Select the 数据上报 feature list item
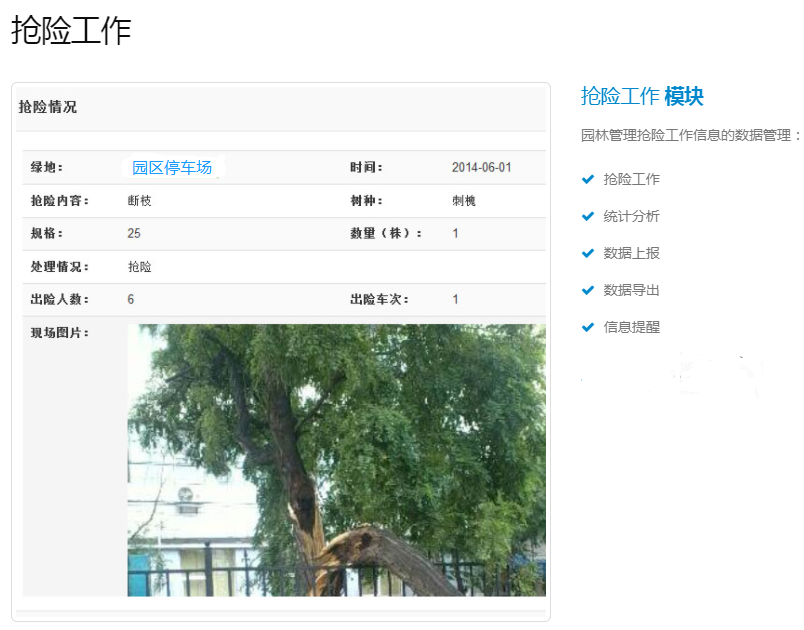The height and width of the screenshot is (630, 804). [631, 253]
